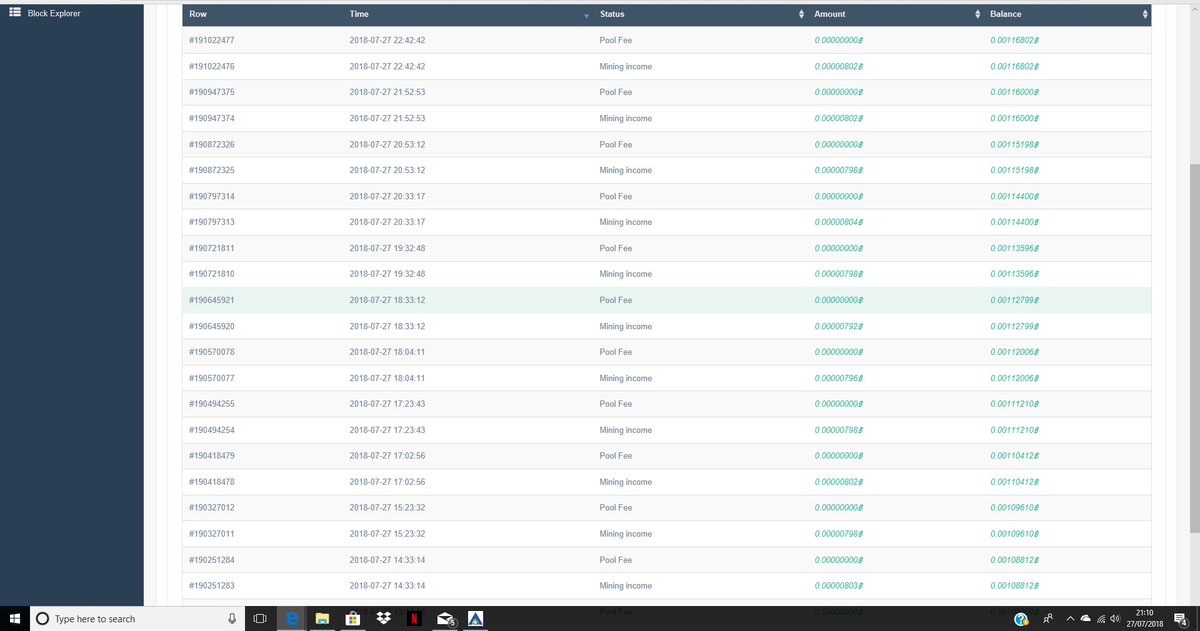
Task: Click Mining income status in row #191022476
Action: pyautogui.click(x=625, y=66)
